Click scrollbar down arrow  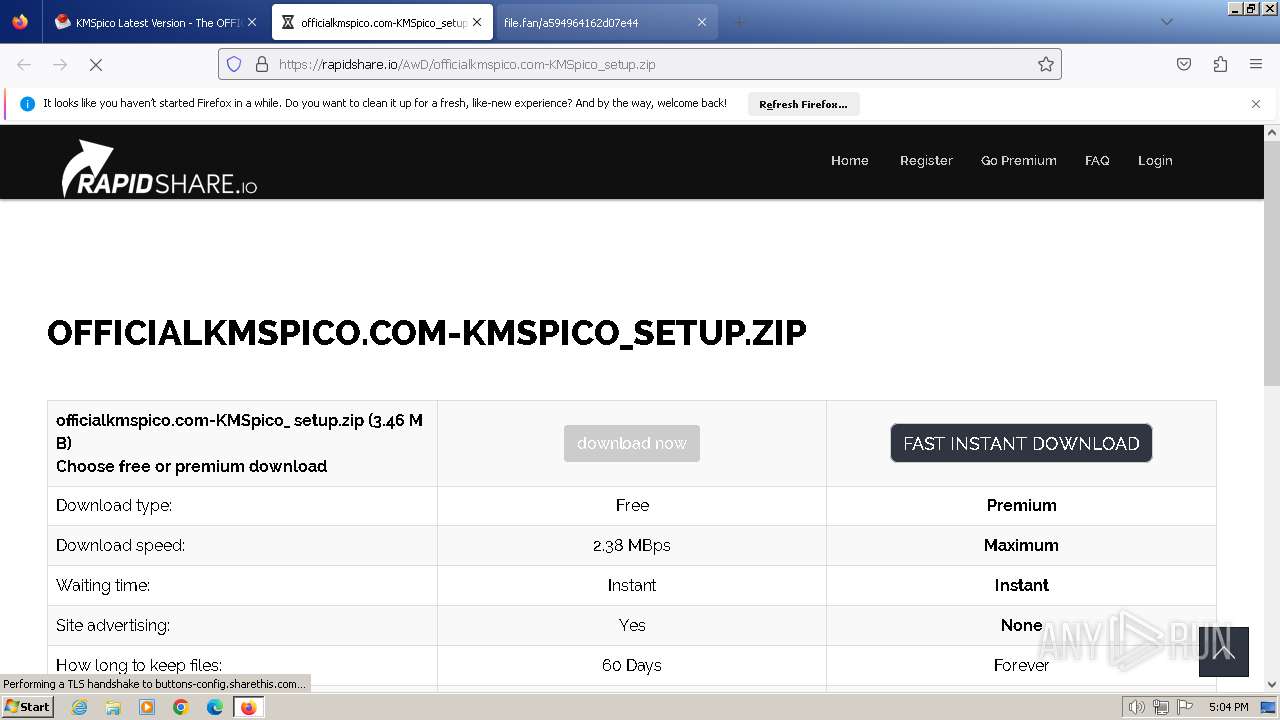click(x=1272, y=685)
